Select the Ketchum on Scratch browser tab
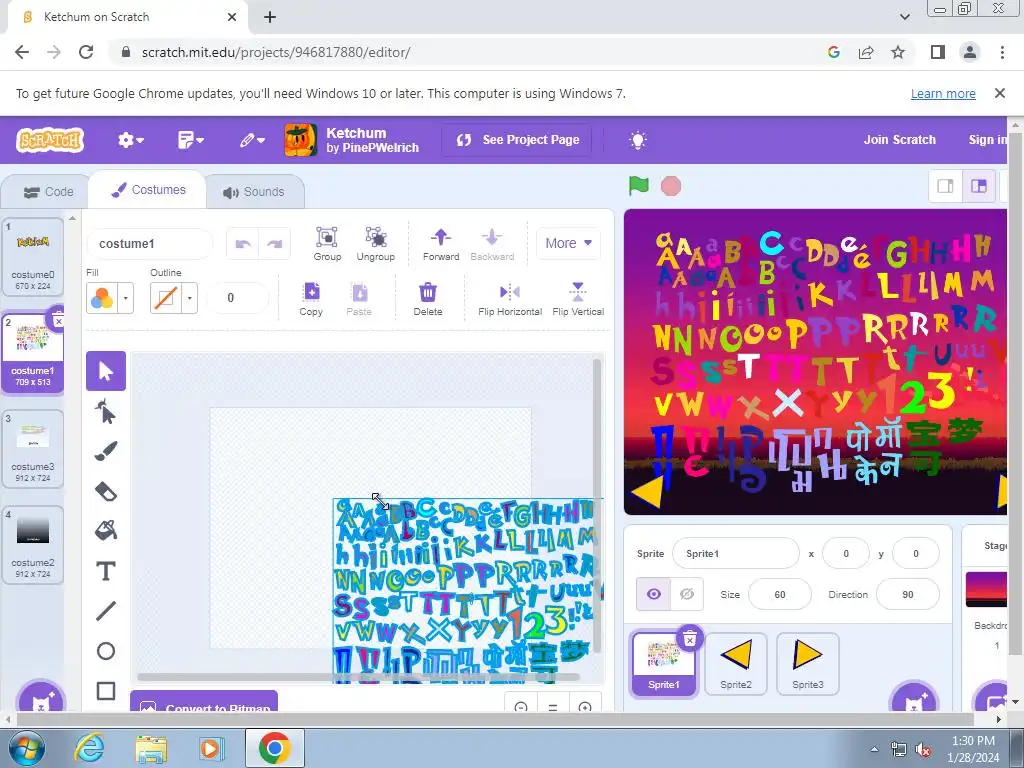This screenshot has height=768, width=1024. [124, 17]
